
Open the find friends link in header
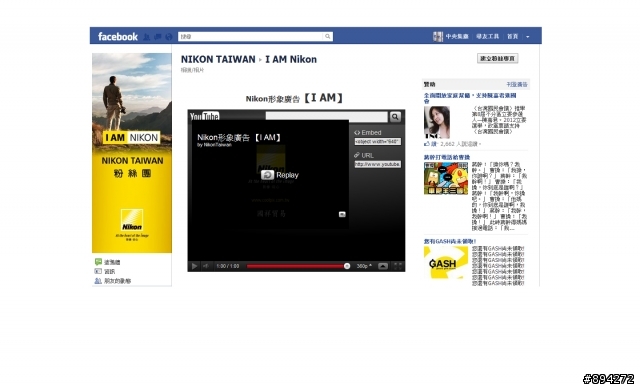click(x=488, y=37)
